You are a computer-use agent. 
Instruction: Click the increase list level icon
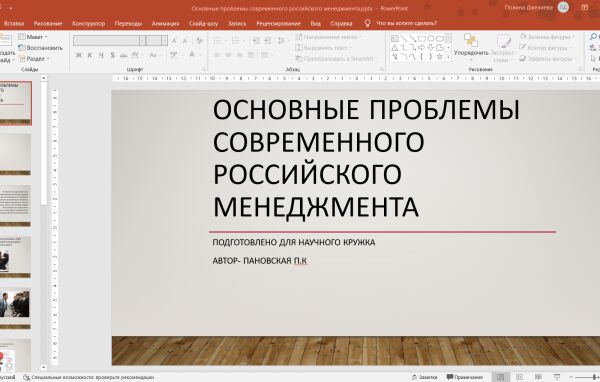[267, 41]
